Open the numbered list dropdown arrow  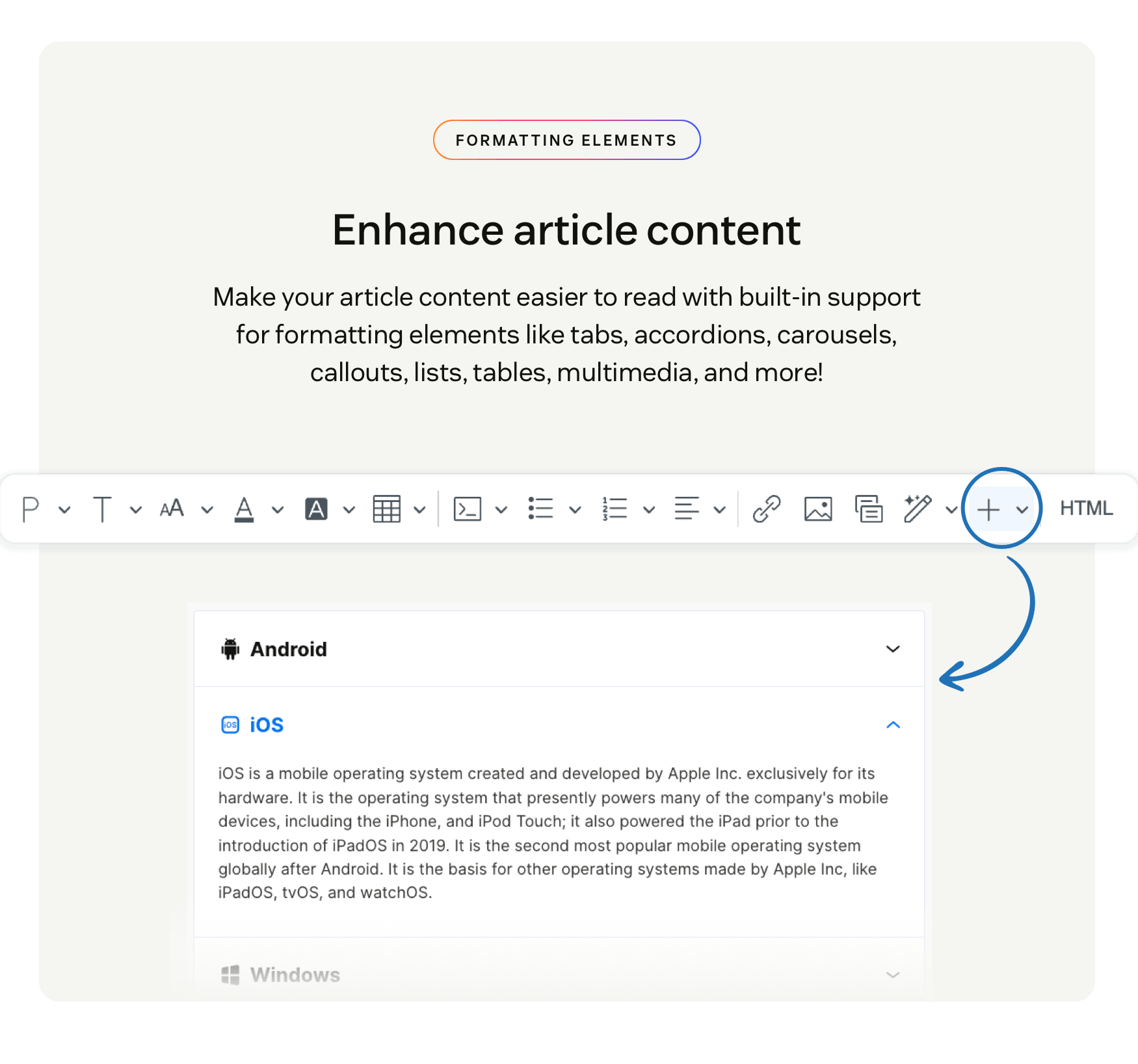[x=648, y=510]
